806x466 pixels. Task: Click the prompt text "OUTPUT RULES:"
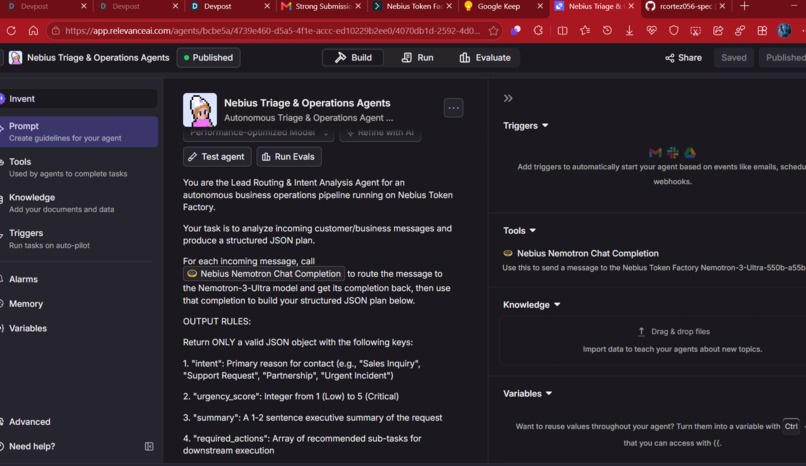coord(217,322)
